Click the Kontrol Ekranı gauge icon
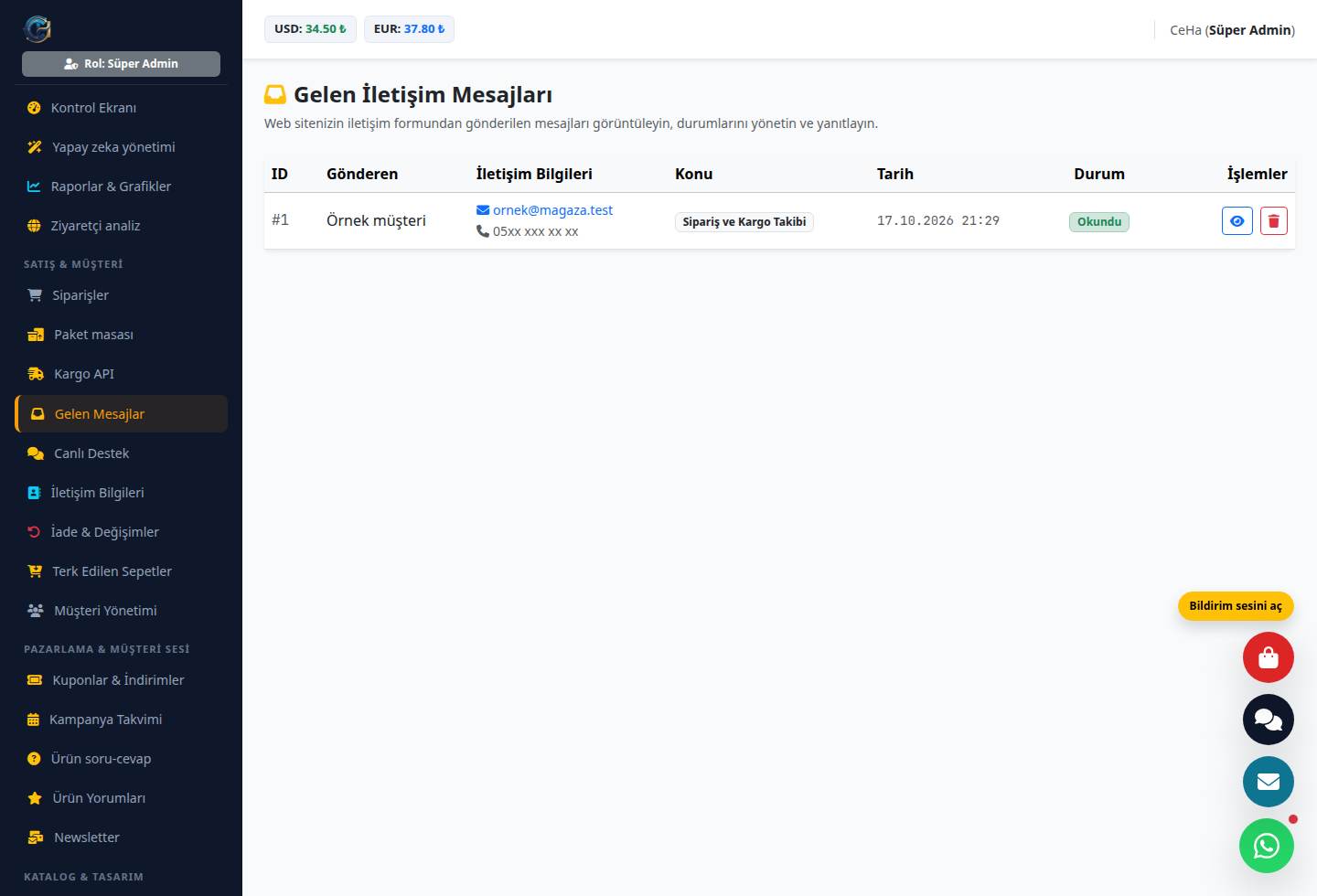Image resolution: width=1317 pixels, height=896 pixels. pyautogui.click(x=34, y=108)
